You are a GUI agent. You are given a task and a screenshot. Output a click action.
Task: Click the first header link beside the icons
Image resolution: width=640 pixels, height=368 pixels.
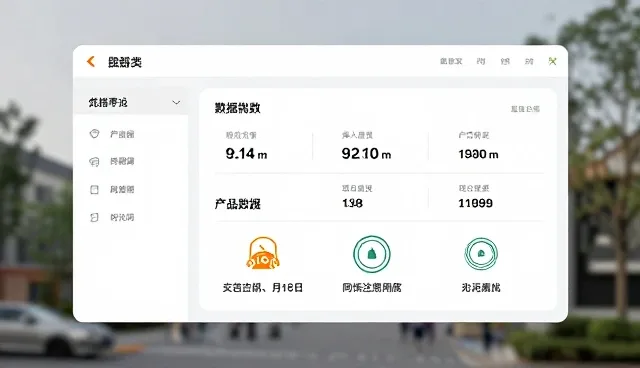tap(451, 61)
